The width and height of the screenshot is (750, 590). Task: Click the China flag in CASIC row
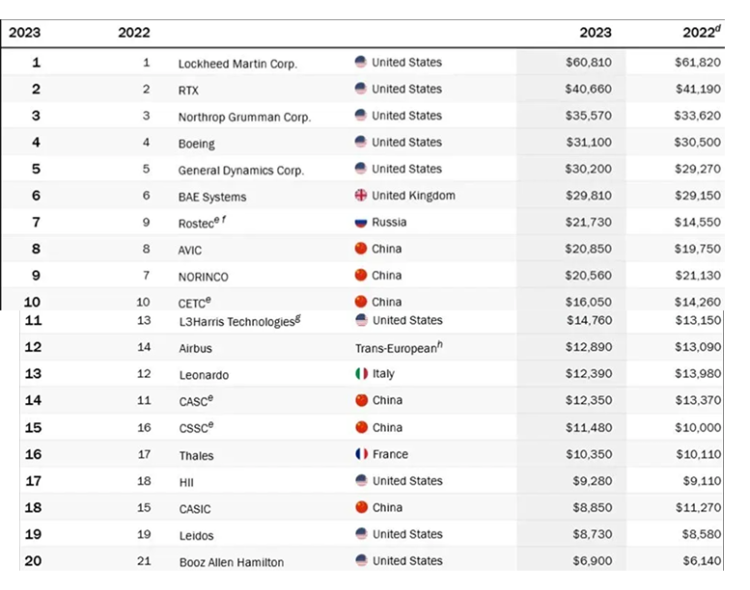(362, 507)
